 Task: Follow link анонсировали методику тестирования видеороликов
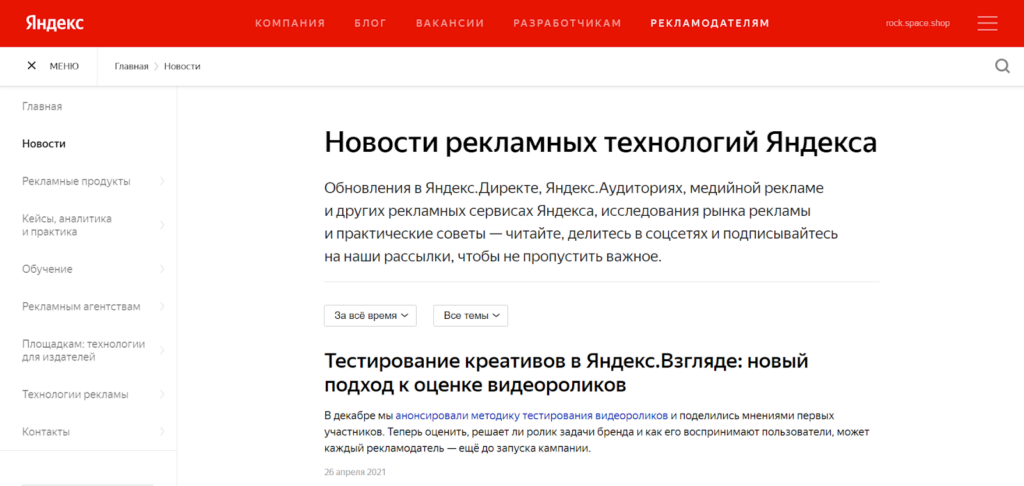pyautogui.click(x=532, y=415)
